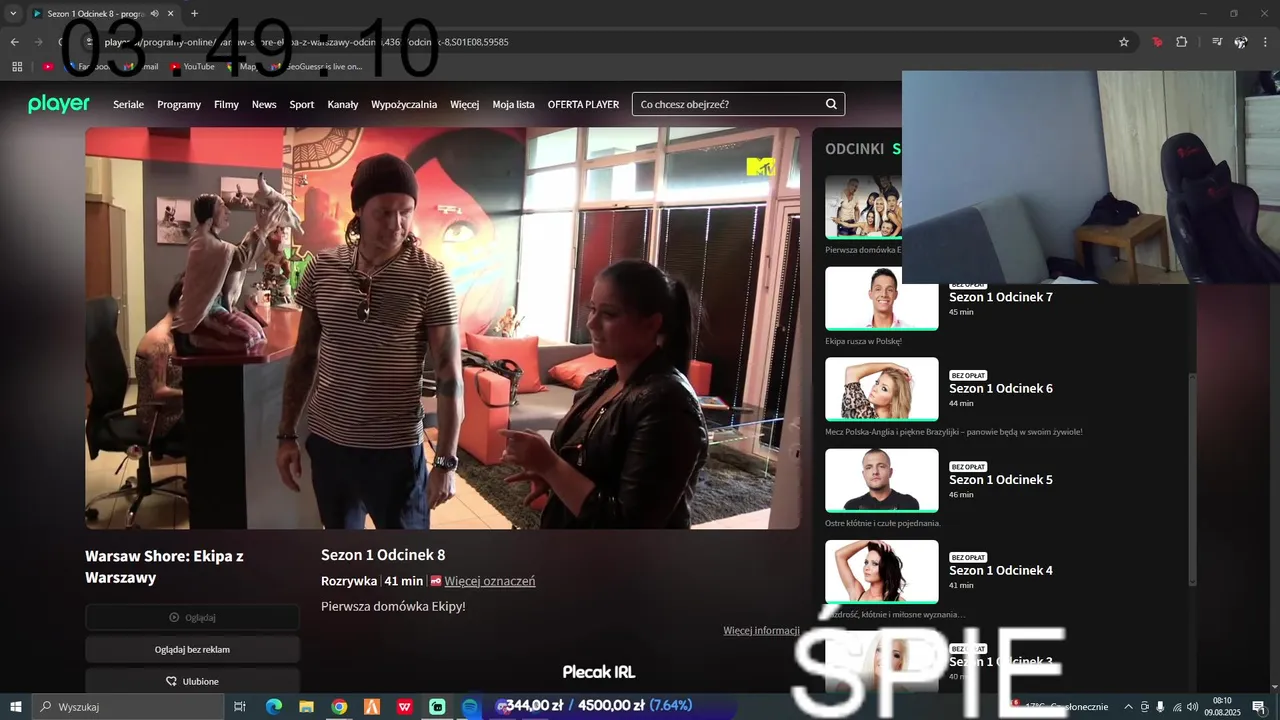Open the Chrome profile avatar icon

point(1241,42)
